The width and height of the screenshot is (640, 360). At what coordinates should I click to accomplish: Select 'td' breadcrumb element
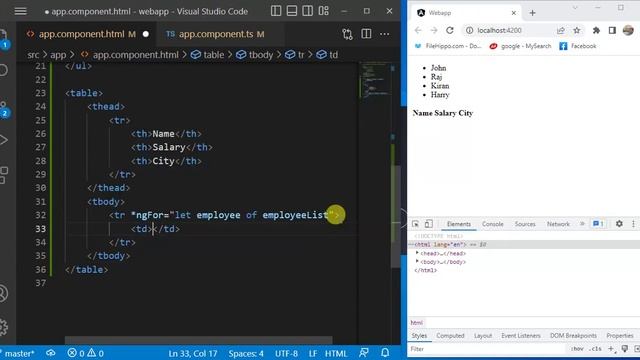click(327, 55)
